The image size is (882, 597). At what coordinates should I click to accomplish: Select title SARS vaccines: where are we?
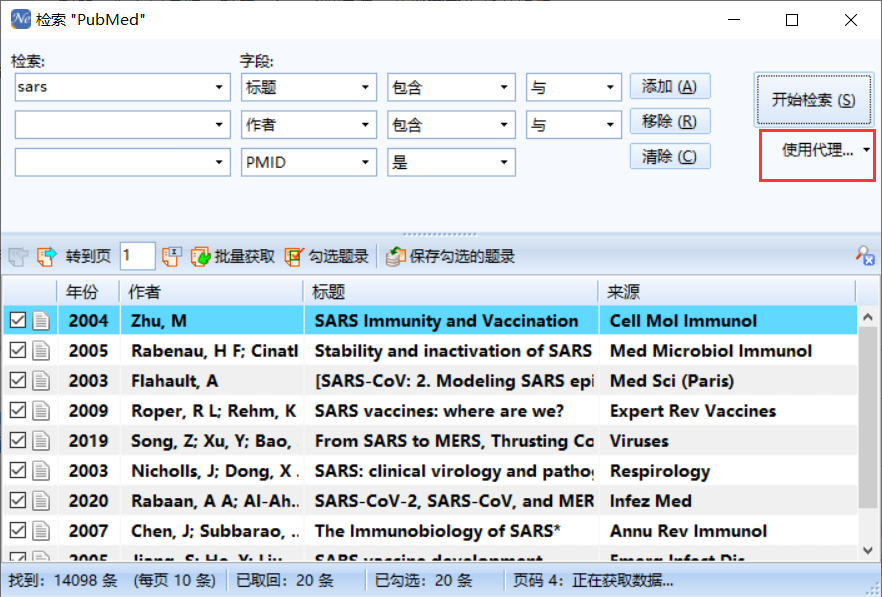tap(439, 411)
